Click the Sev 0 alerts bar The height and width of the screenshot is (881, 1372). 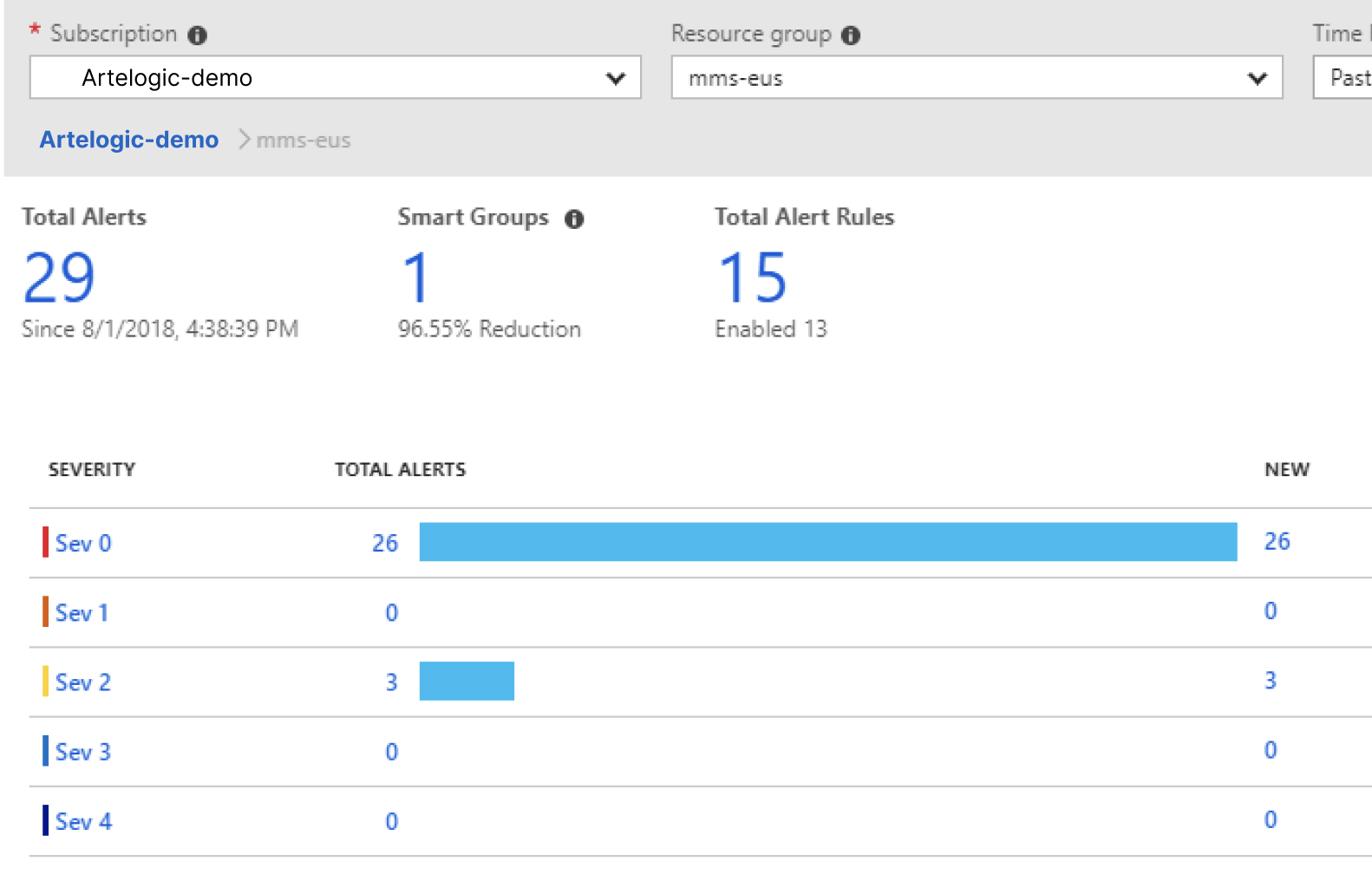[828, 542]
